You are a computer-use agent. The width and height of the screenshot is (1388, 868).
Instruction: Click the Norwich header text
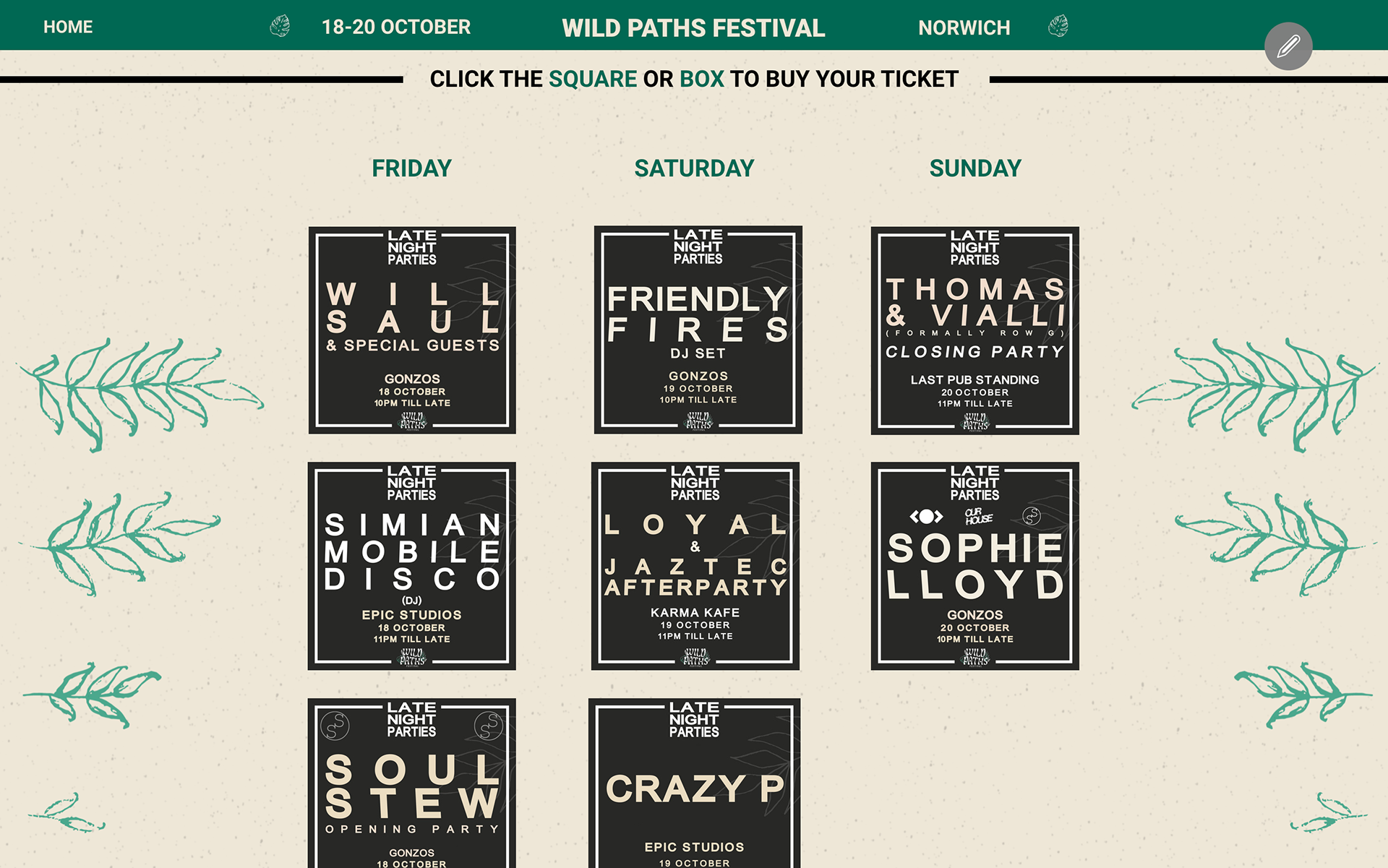[x=964, y=27]
